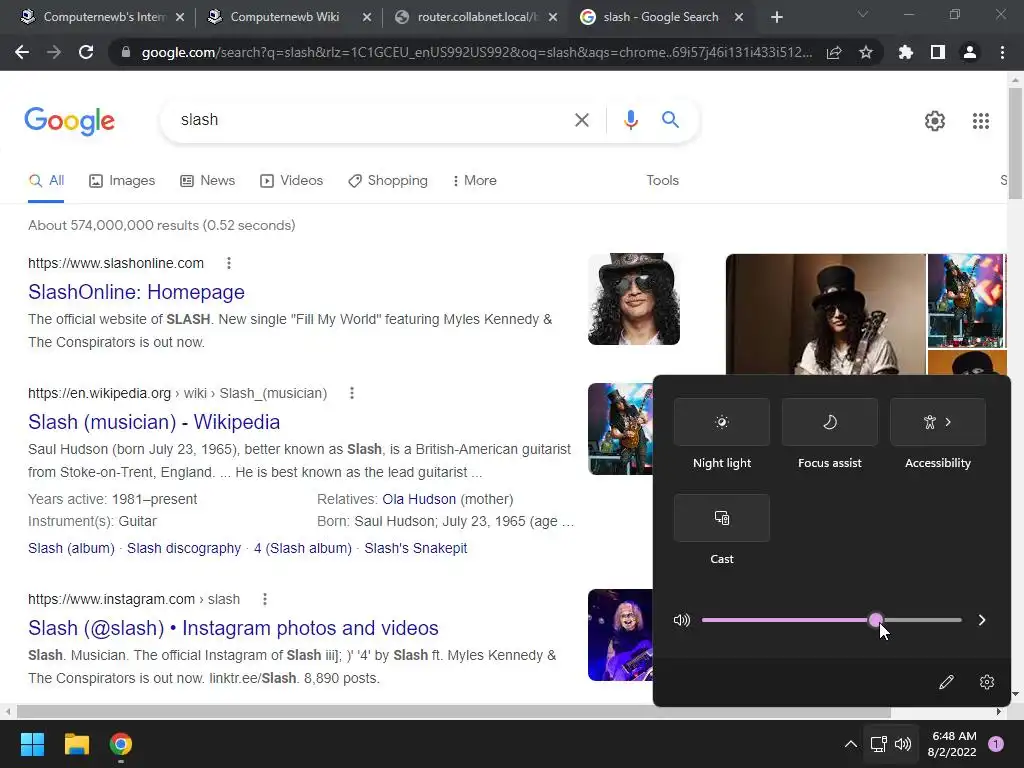The width and height of the screenshot is (1024, 768).
Task: Open the tab search dropdown arrow
Action: (x=863, y=14)
